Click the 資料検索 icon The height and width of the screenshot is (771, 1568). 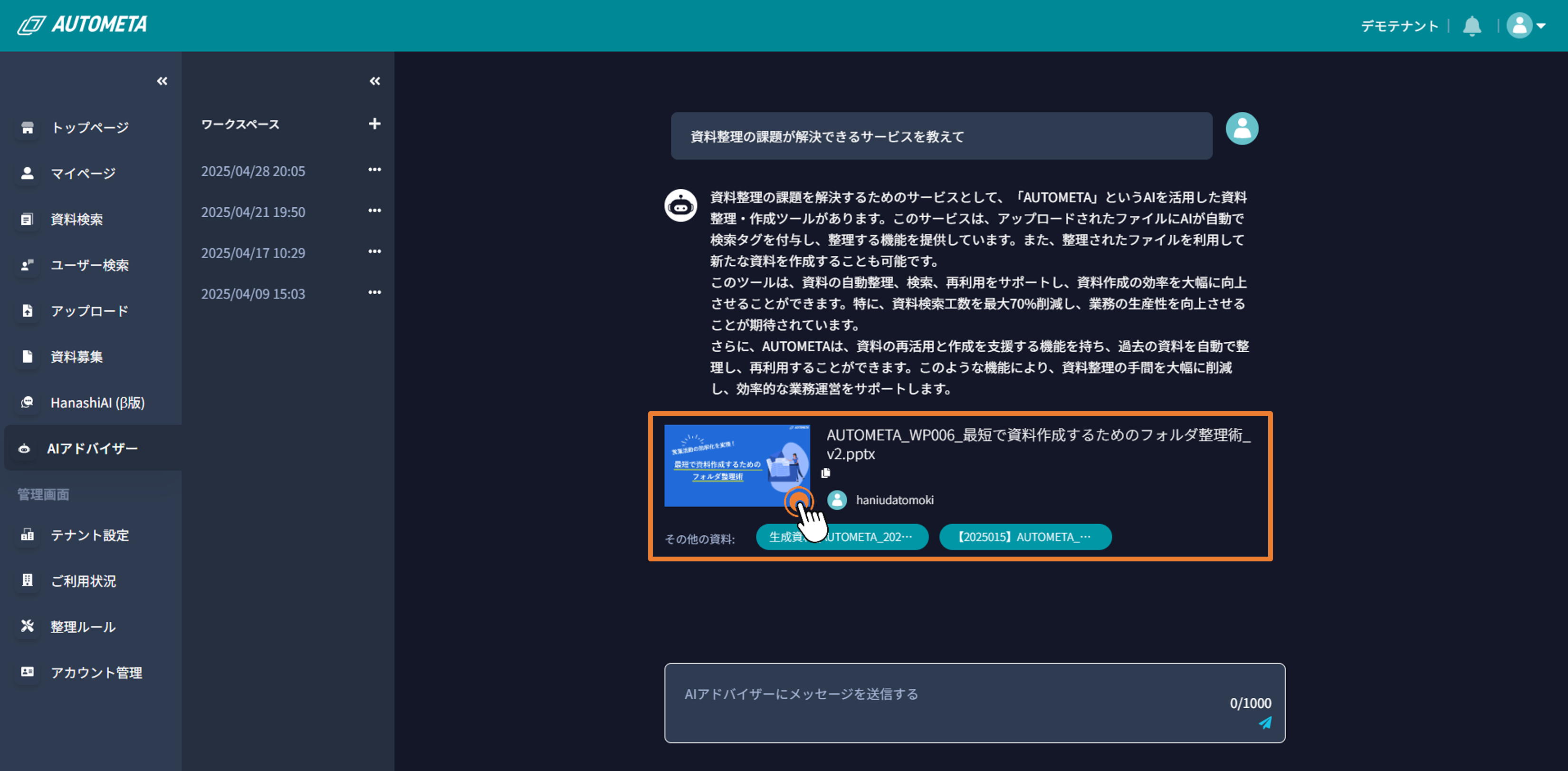click(28, 219)
